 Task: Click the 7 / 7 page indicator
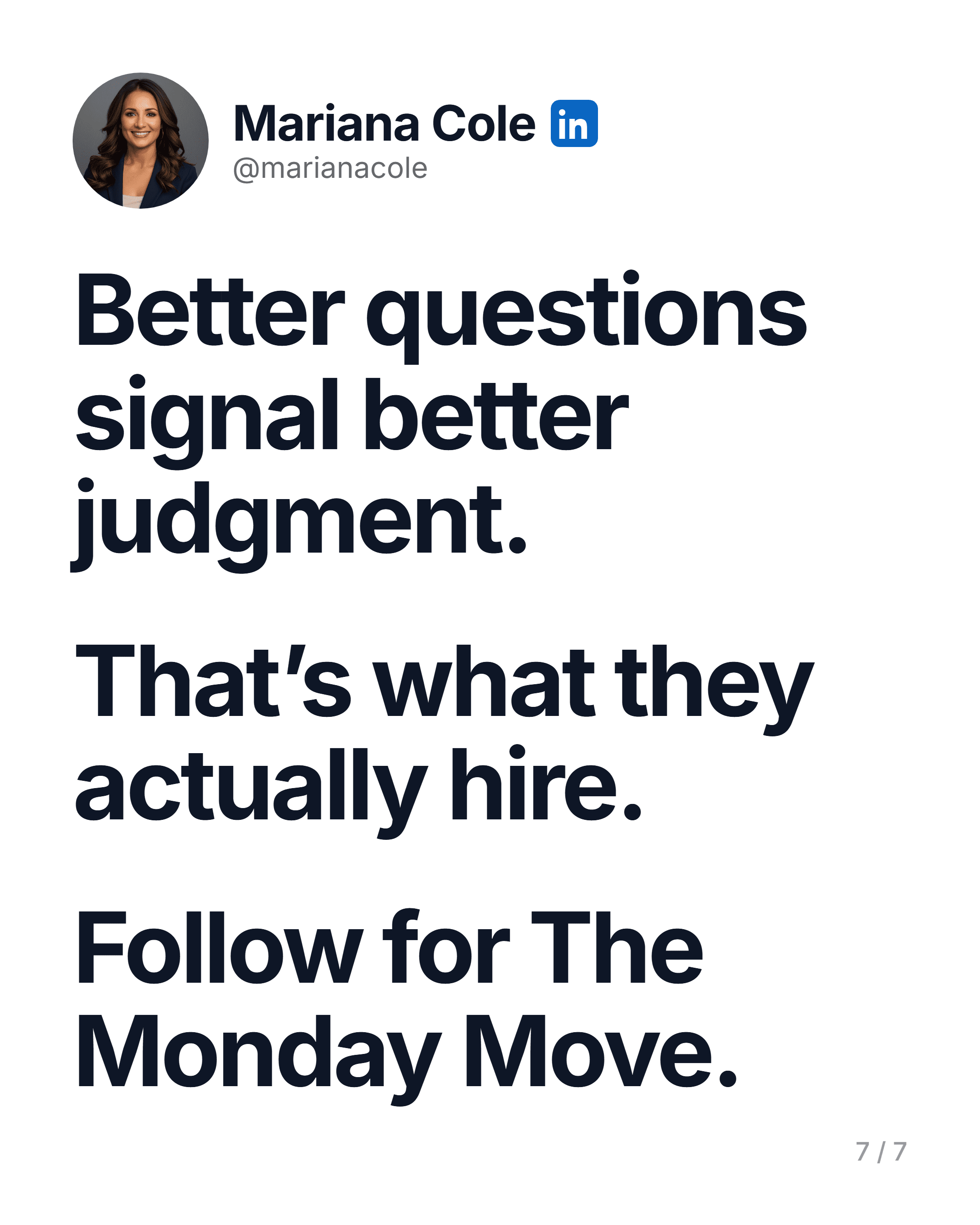[881, 1151]
